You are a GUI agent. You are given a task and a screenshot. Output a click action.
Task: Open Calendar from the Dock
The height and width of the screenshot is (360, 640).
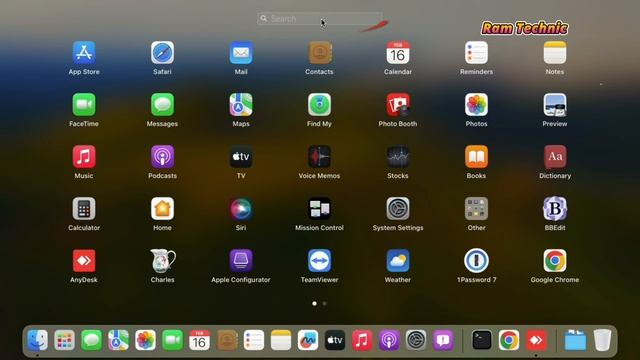click(x=199, y=340)
